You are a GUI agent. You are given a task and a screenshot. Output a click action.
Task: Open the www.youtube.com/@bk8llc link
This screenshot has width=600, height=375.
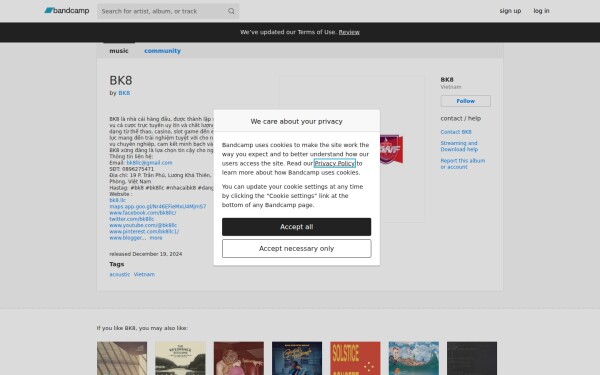[x=143, y=225]
